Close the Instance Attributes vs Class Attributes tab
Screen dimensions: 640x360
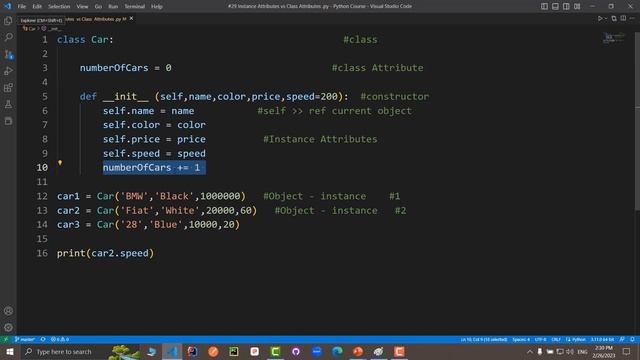click(x=131, y=18)
